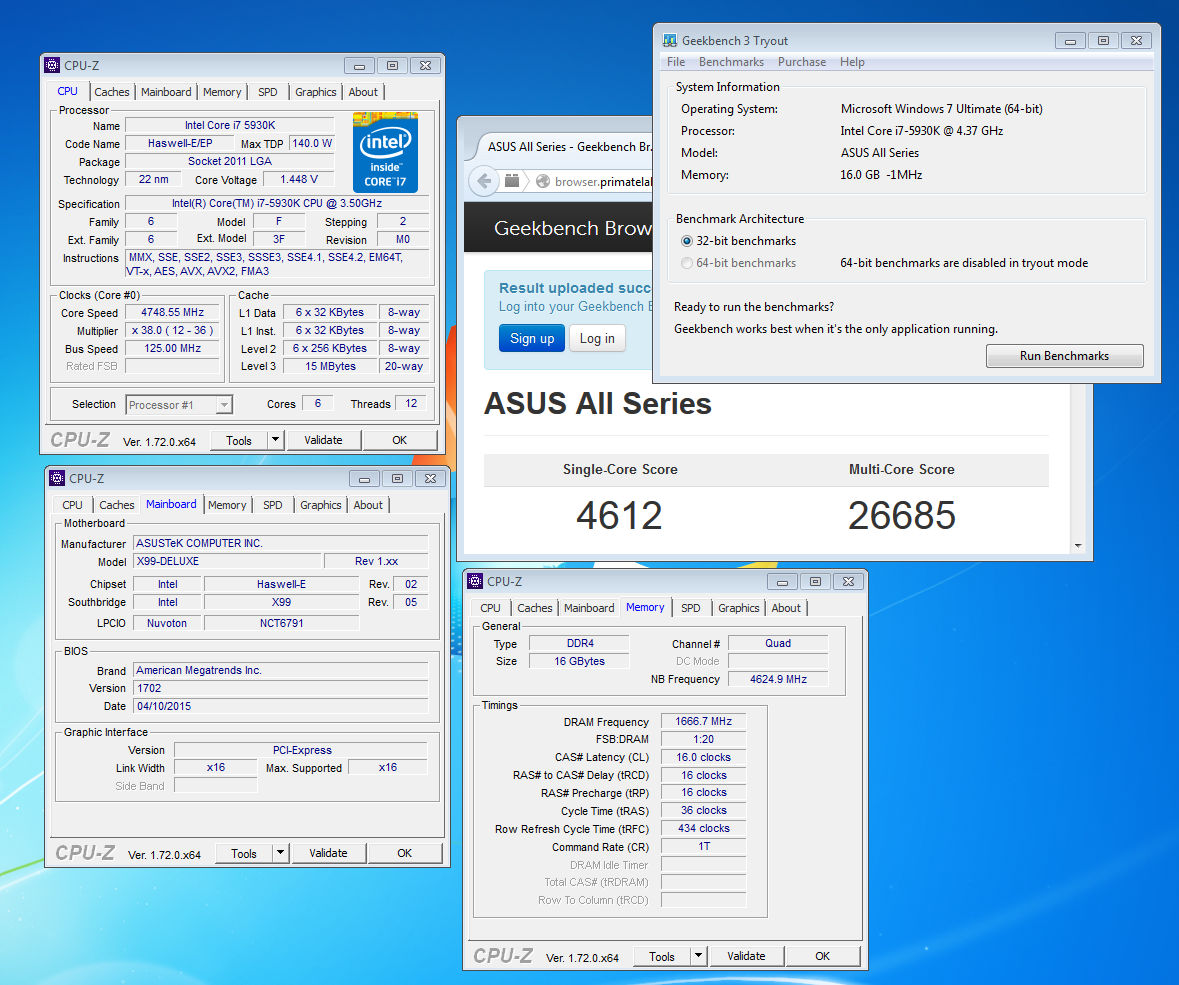Viewport: 1179px width, 985px height.
Task: Click CPU-Z app icon in Memory window title
Action: click(x=475, y=581)
